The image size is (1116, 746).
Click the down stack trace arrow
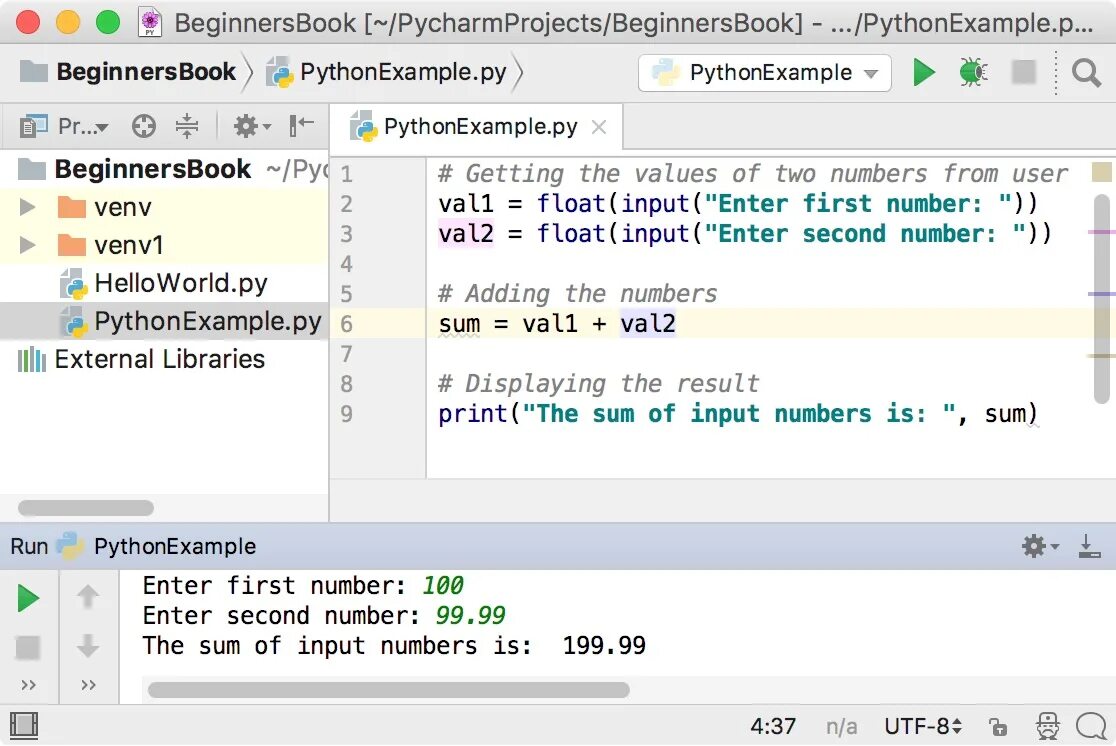click(x=88, y=646)
